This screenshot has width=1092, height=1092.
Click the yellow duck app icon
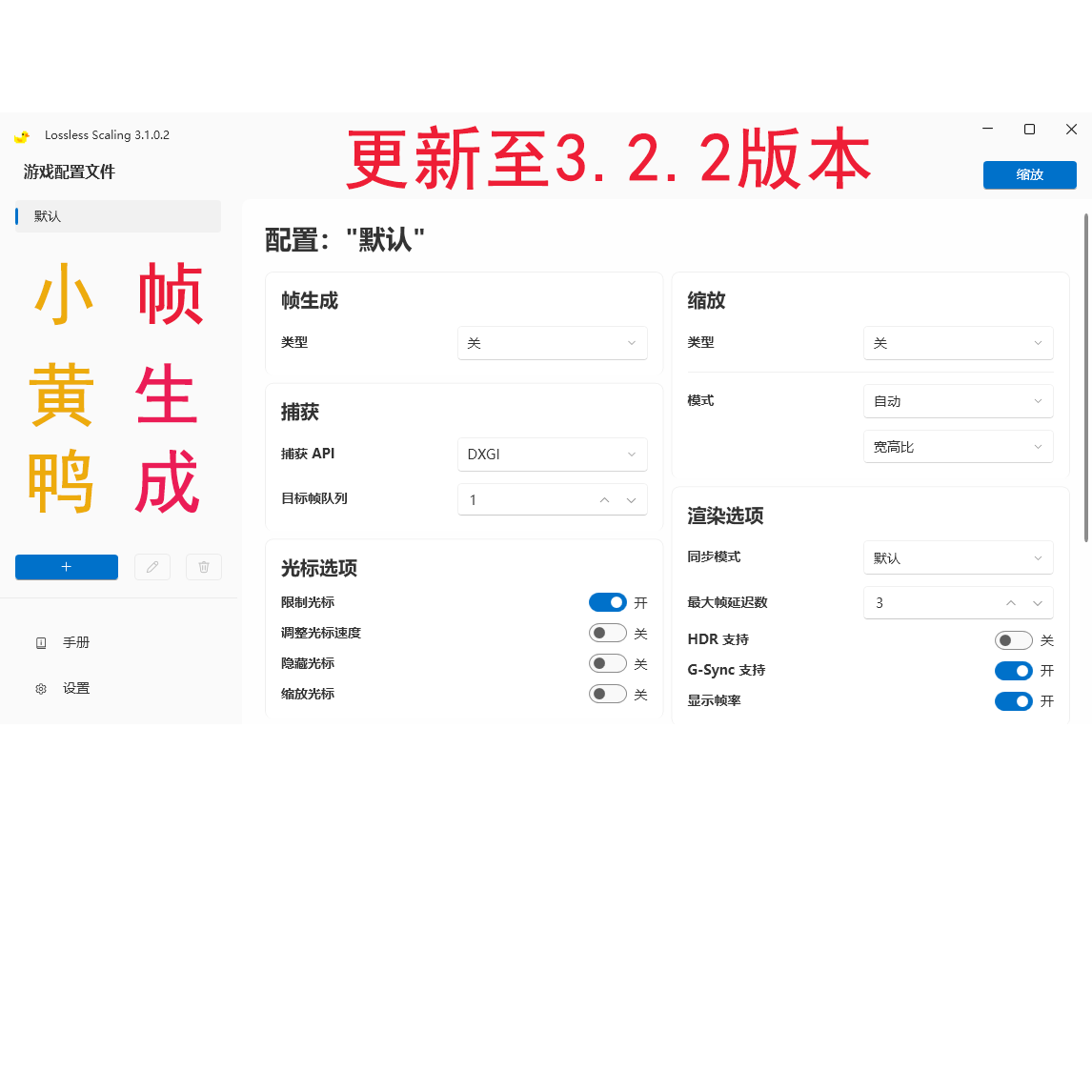click(22, 136)
